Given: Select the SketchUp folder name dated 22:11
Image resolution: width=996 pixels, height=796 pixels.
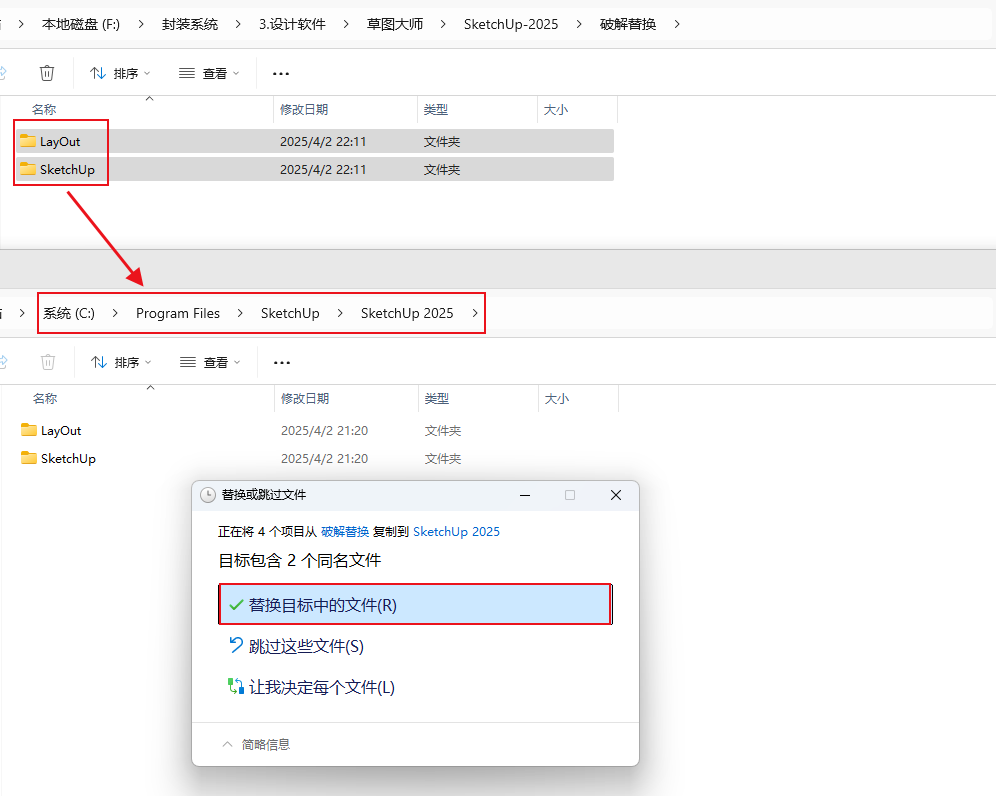Looking at the screenshot, I should click(67, 170).
